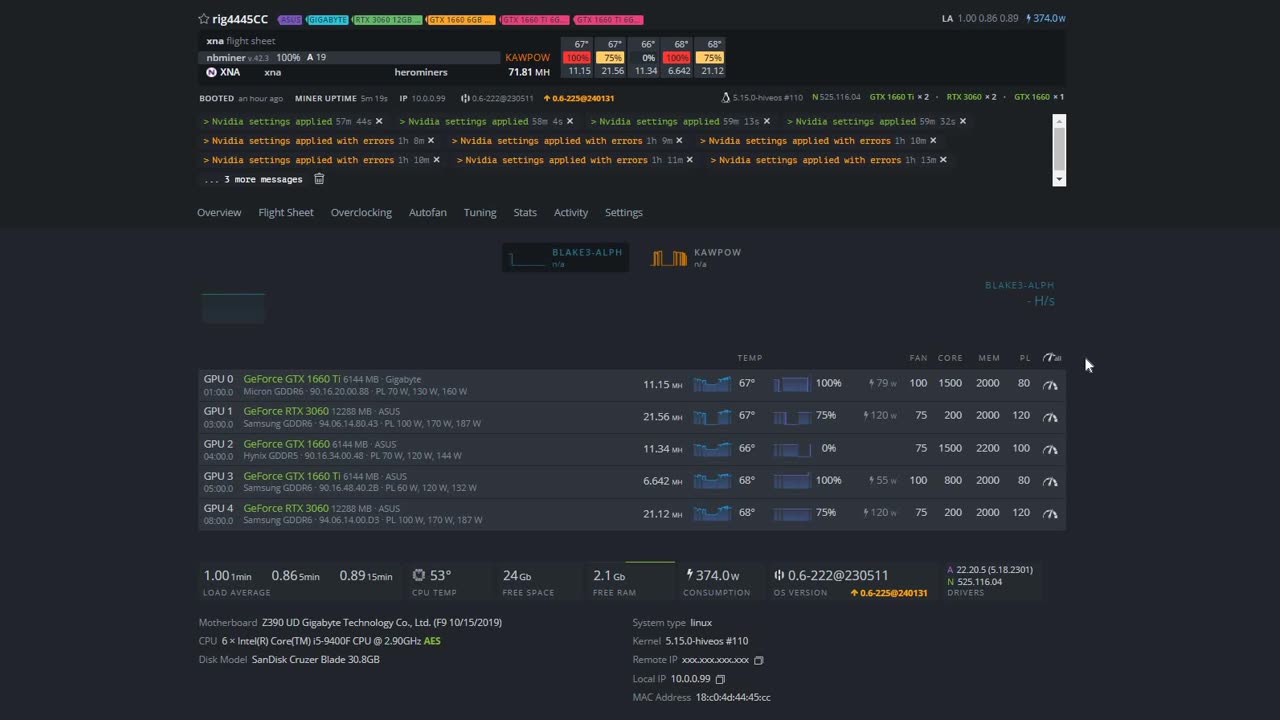Viewport: 1280px width, 720px height.
Task: Open the Overview tab
Action: pyautogui.click(x=219, y=212)
